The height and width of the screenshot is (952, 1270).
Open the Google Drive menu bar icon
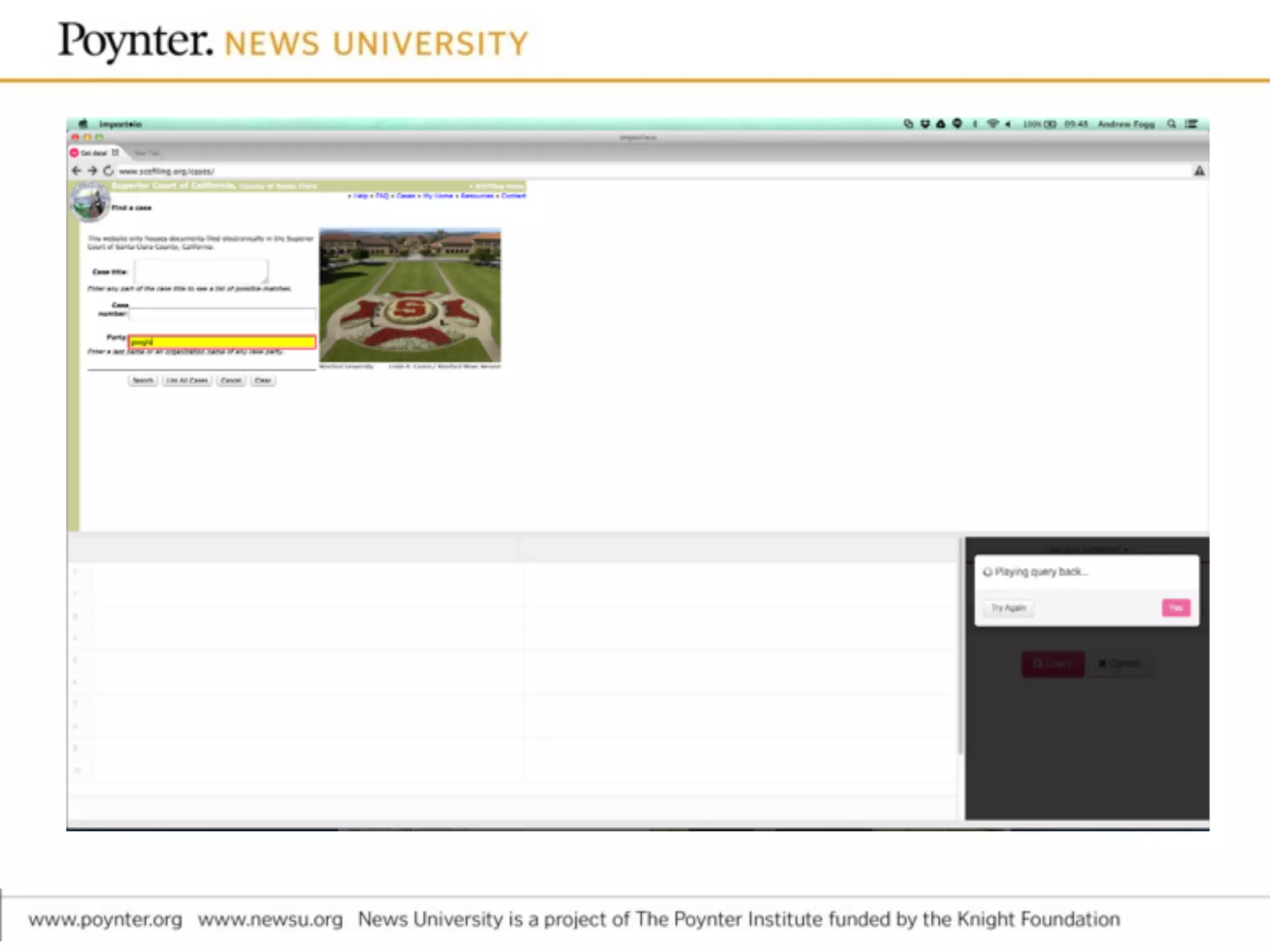click(x=941, y=123)
